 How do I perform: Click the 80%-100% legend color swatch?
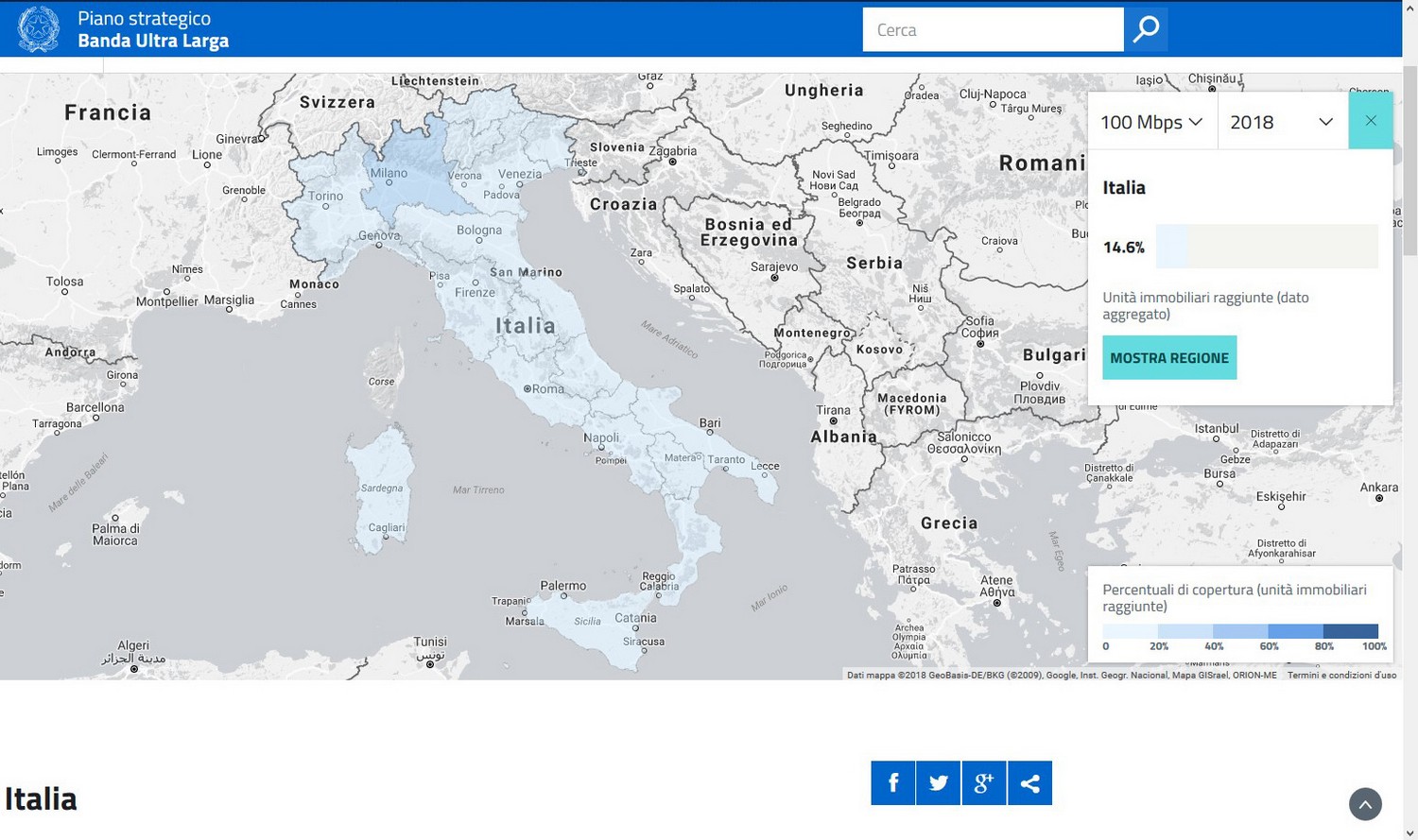(1350, 631)
